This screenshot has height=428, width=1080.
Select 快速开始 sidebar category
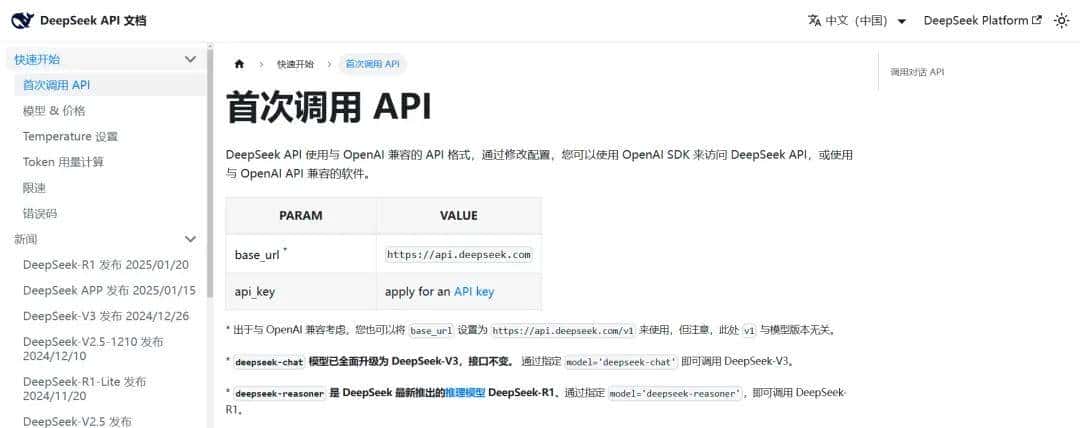[37, 59]
